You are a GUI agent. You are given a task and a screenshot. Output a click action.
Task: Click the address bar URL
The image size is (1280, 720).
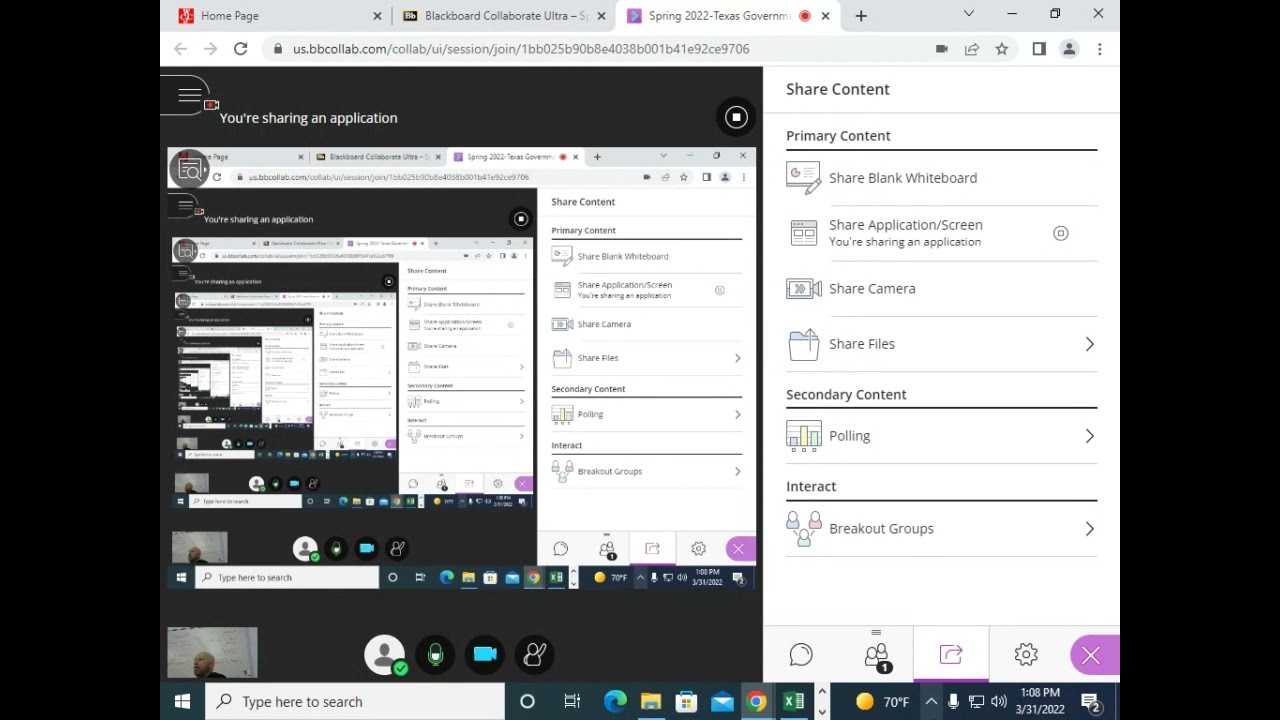[x=521, y=49]
